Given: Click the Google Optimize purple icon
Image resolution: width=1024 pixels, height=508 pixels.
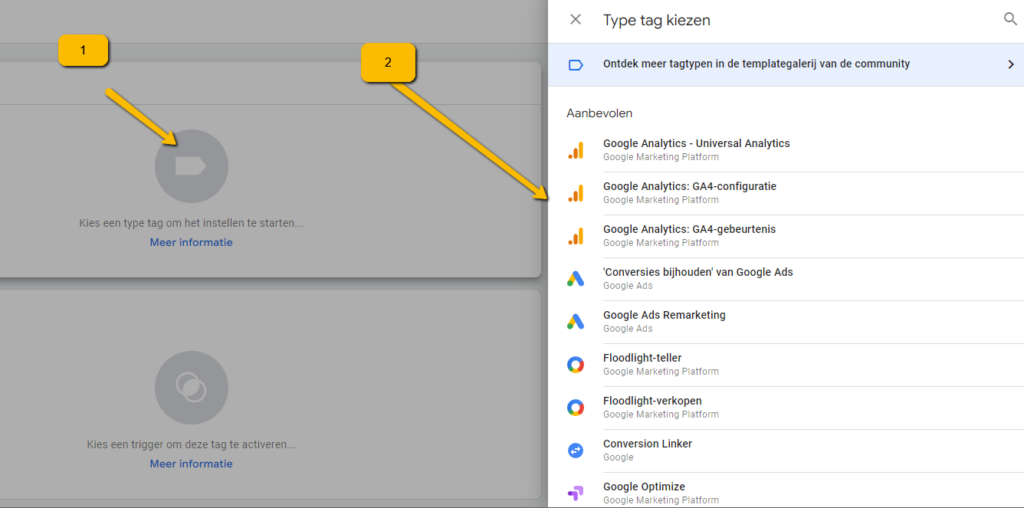Looking at the screenshot, I should point(575,494).
